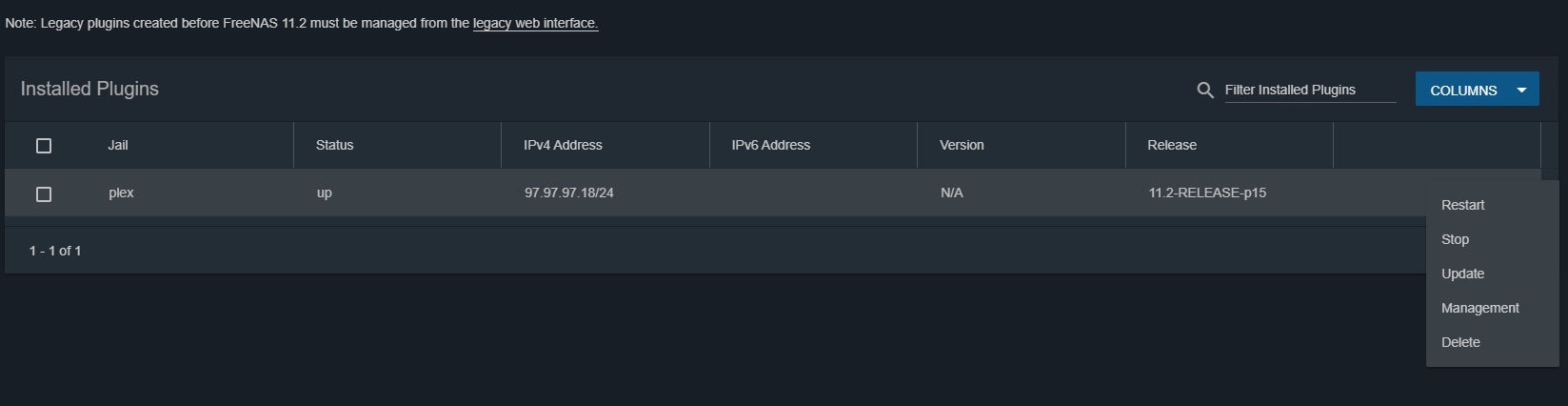Sort by the Version column header
Image resolution: width=1568 pixels, height=406 pixels.
click(x=962, y=145)
